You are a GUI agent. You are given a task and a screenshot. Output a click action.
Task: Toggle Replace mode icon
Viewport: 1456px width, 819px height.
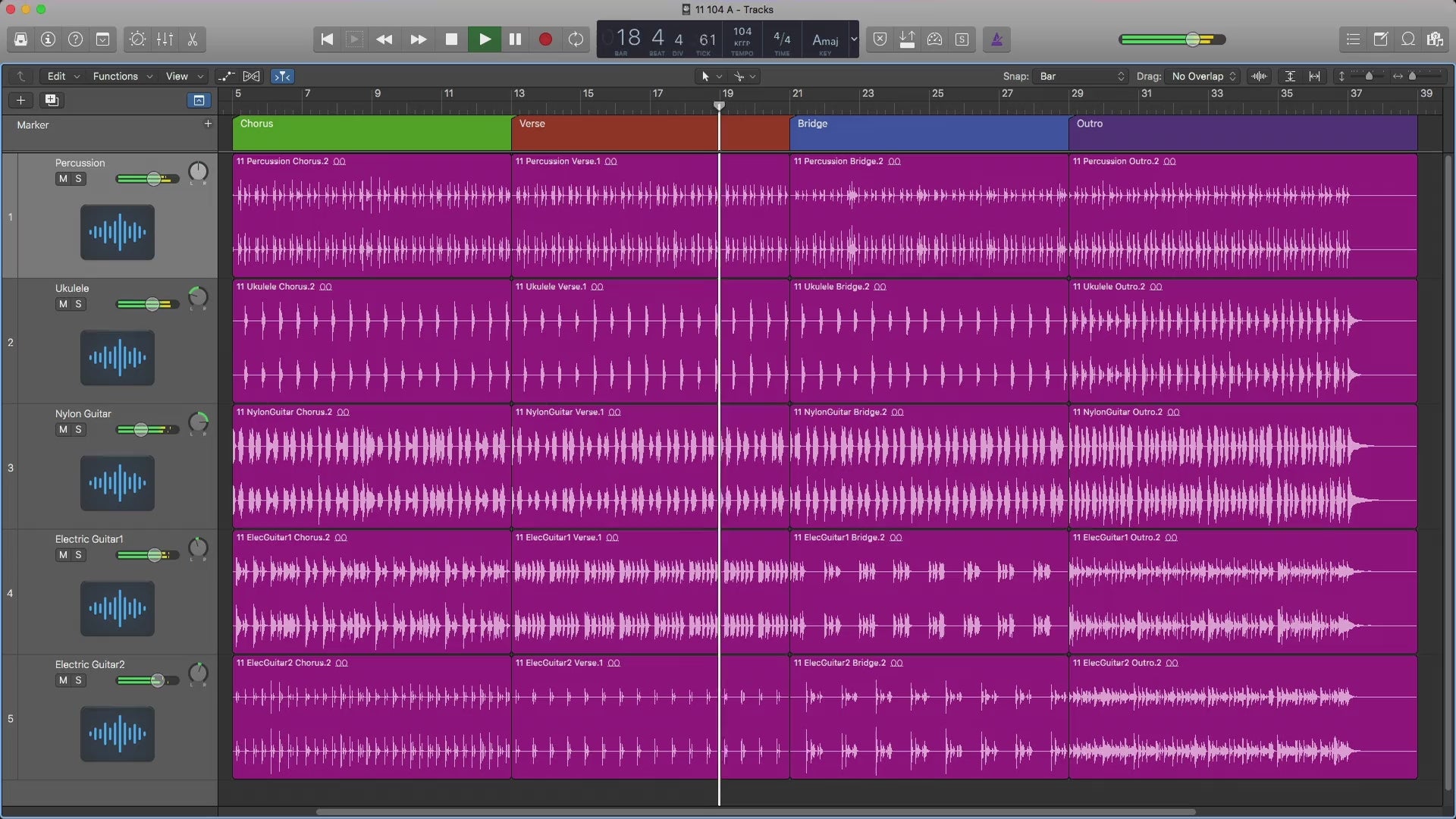(880, 39)
